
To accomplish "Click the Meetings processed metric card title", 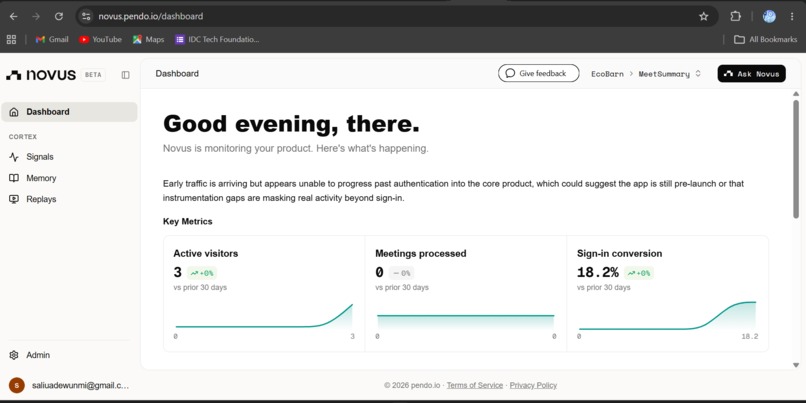I will click(420, 253).
